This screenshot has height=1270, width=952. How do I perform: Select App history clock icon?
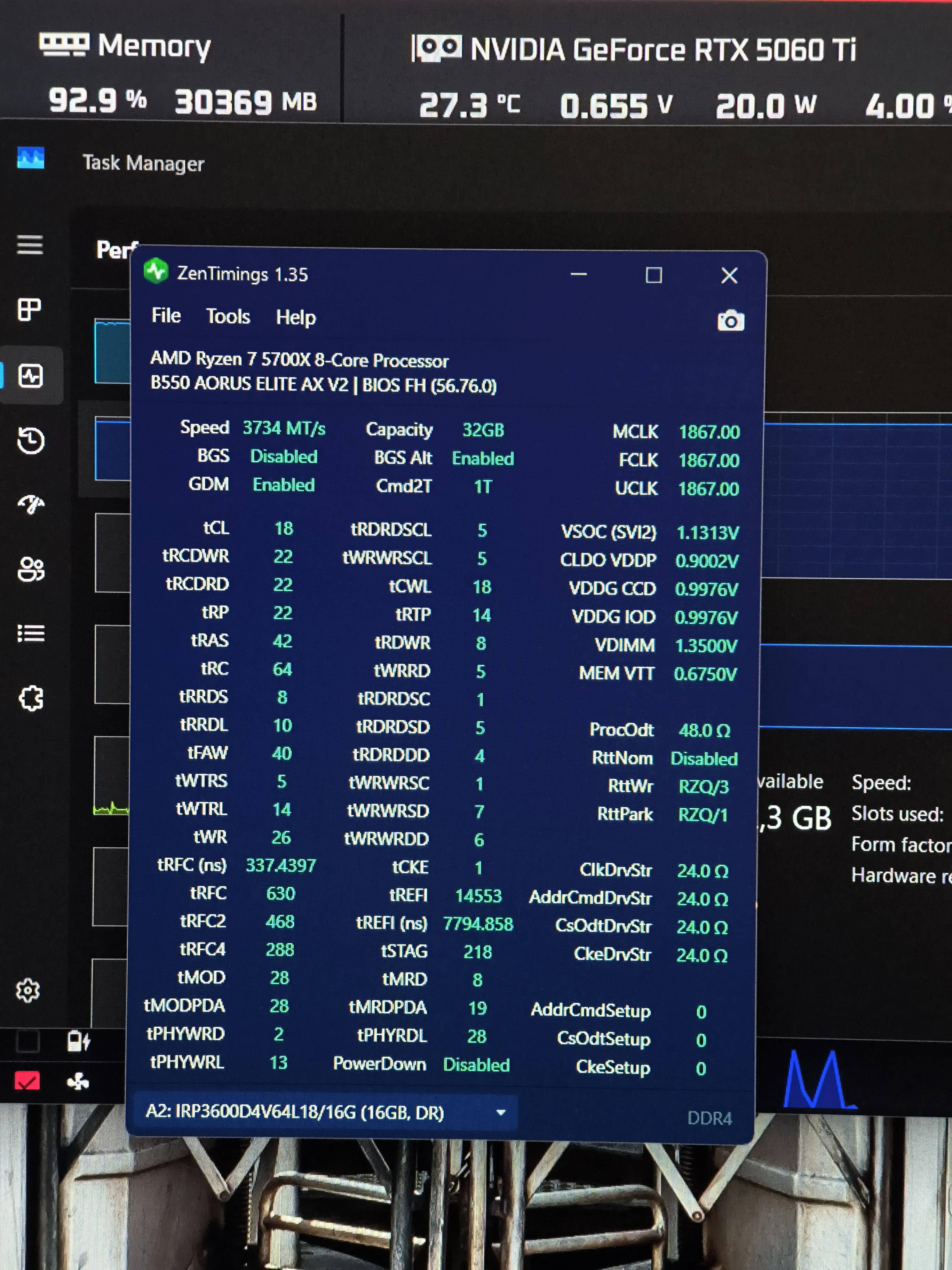pyautogui.click(x=30, y=440)
